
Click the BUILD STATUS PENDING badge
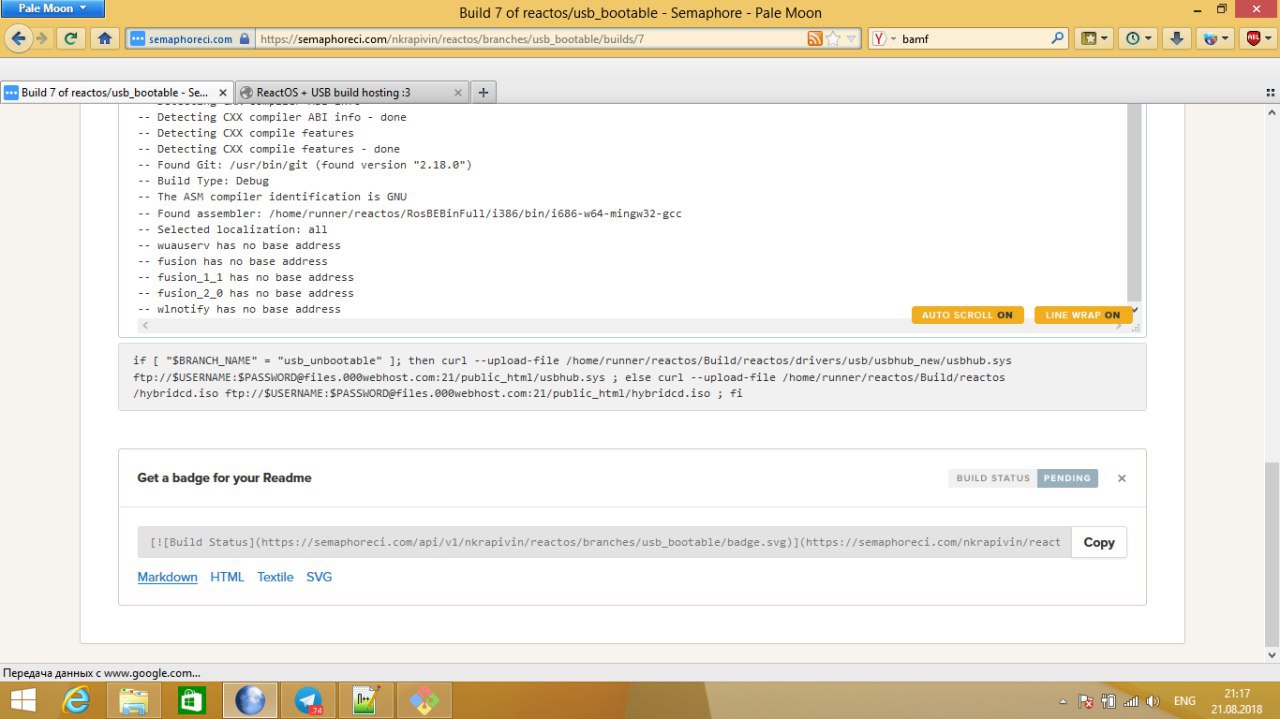pyautogui.click(x=1023, y=478)
